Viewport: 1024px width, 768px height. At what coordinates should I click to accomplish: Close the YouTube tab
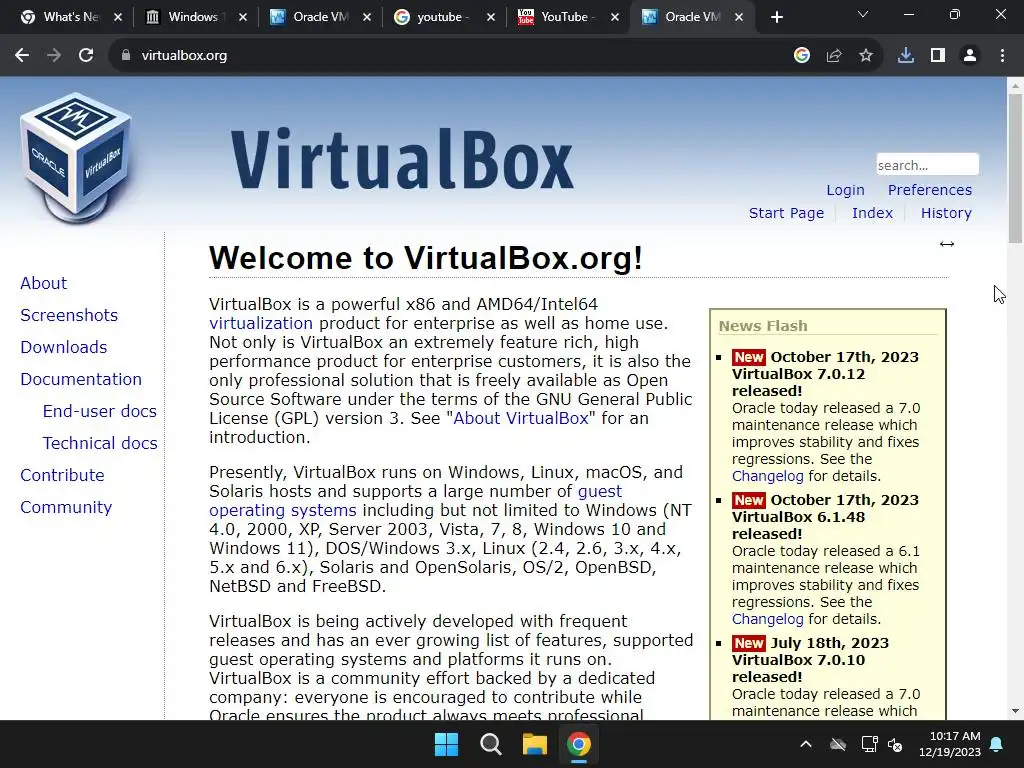[x=615, y=18]
